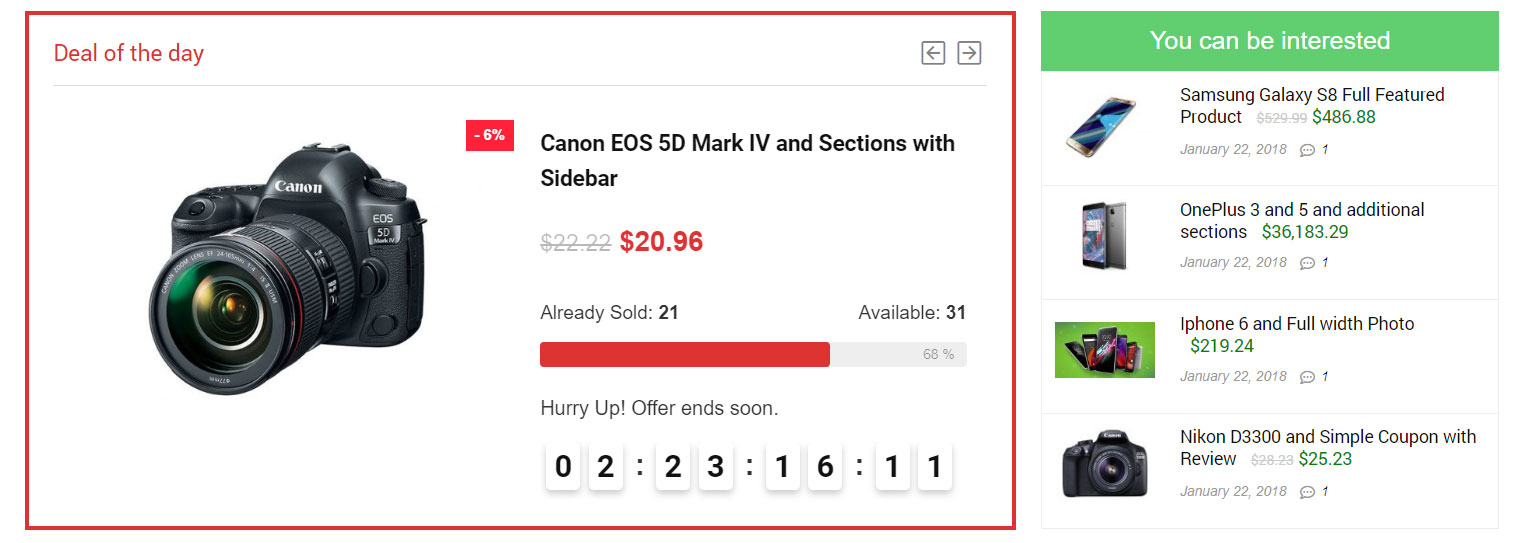Viewport: 1522px width, 543px height.
Task: Click the Canon camera product image
Action: click(290, 268)
